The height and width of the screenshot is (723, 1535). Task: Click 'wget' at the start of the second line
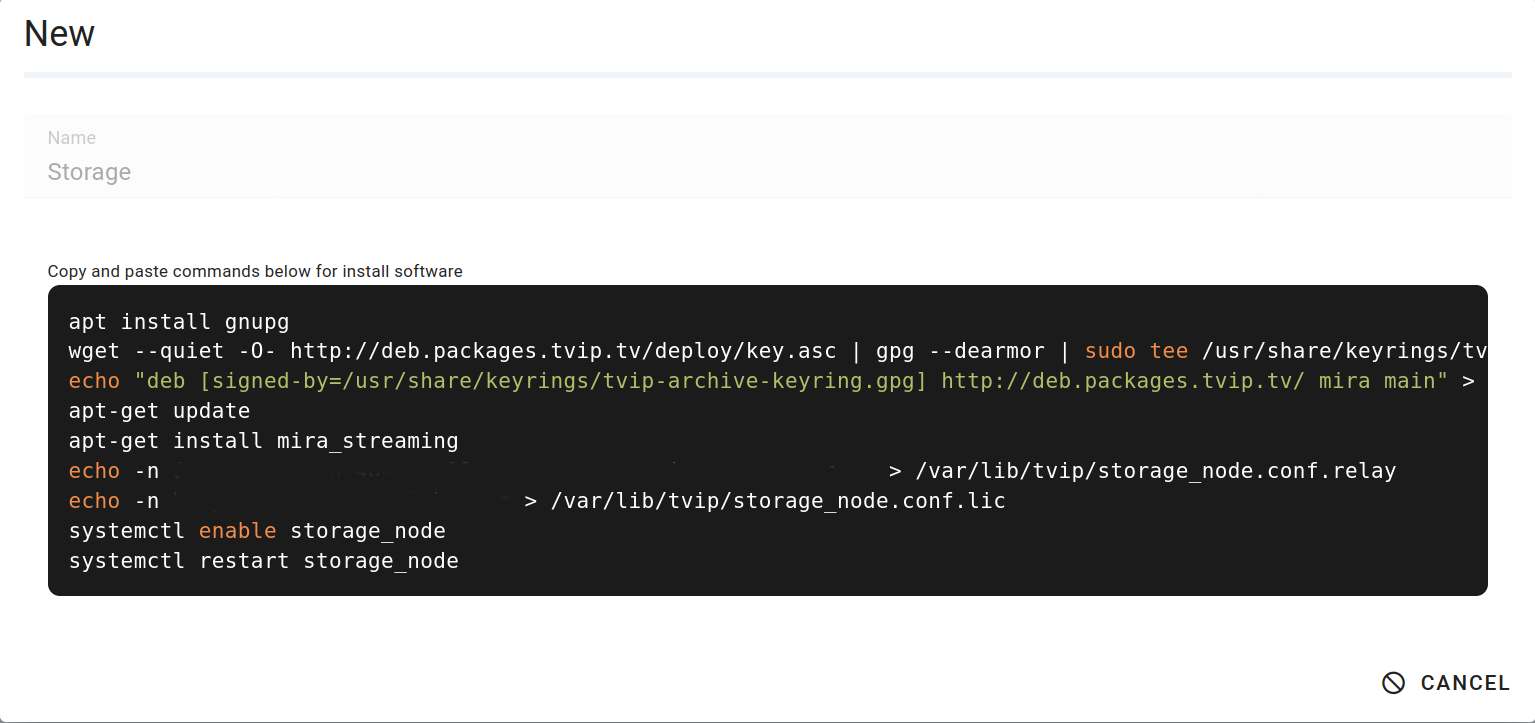tap(94, 351)
